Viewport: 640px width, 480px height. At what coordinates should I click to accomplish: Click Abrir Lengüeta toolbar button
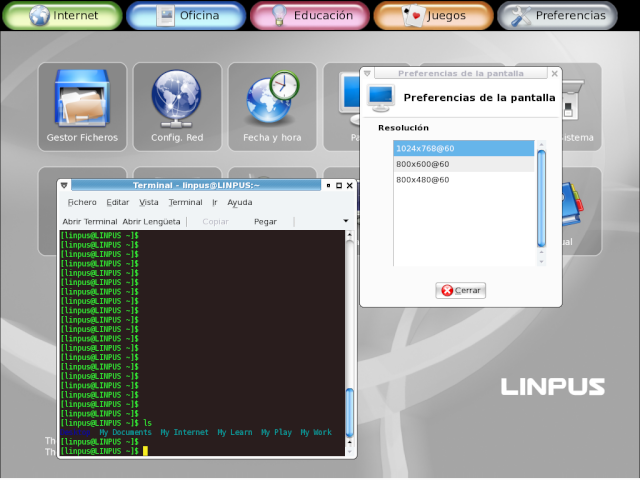point(151,222)
